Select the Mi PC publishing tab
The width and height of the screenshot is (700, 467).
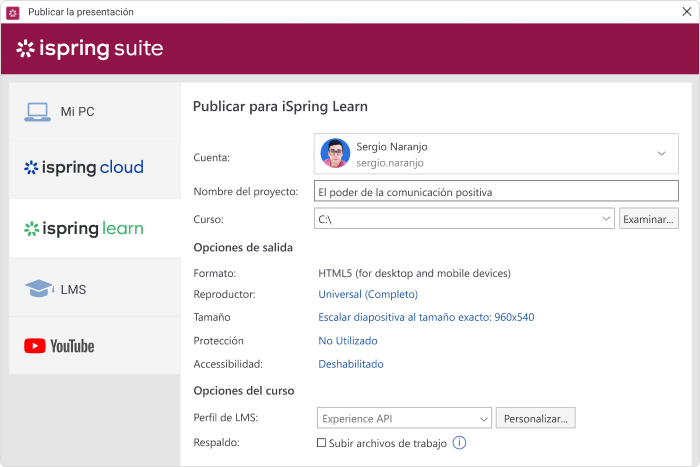(x=95, y=112)
